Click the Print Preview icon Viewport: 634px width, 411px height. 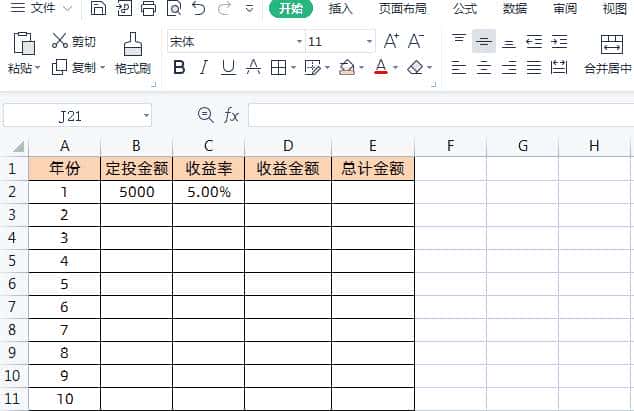(174, 8)
